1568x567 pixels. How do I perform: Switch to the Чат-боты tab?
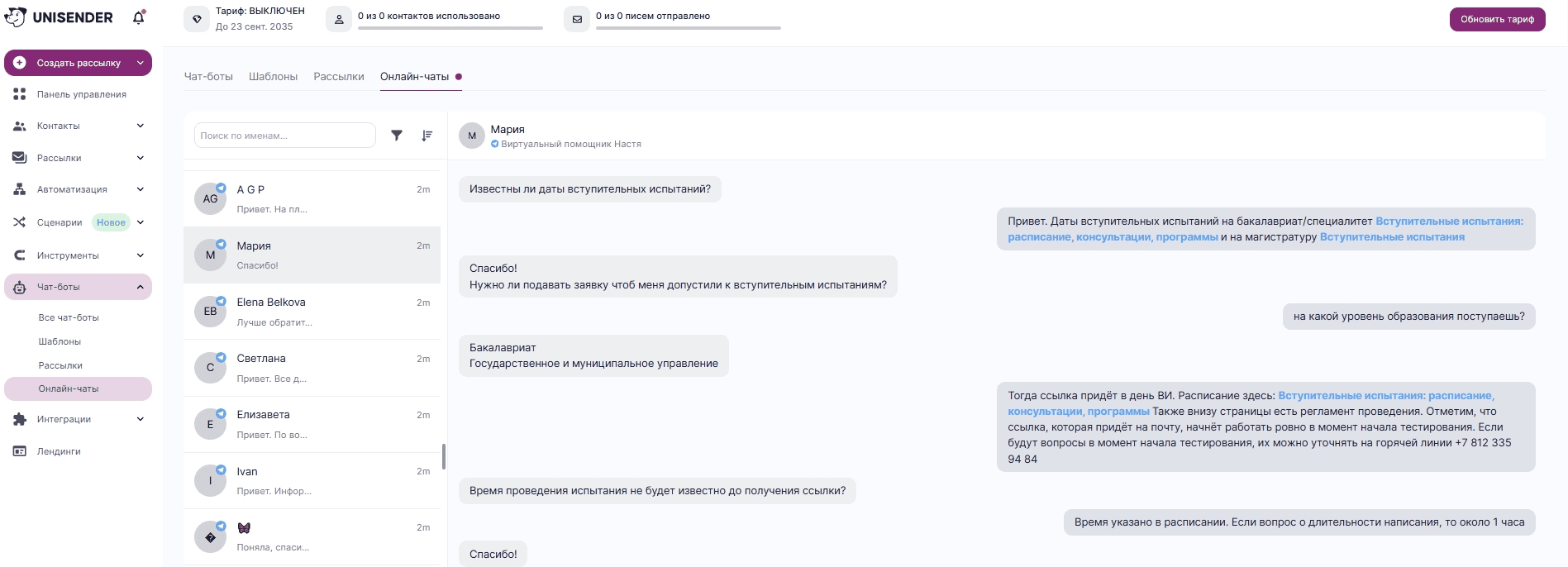(x=208, y=77)
